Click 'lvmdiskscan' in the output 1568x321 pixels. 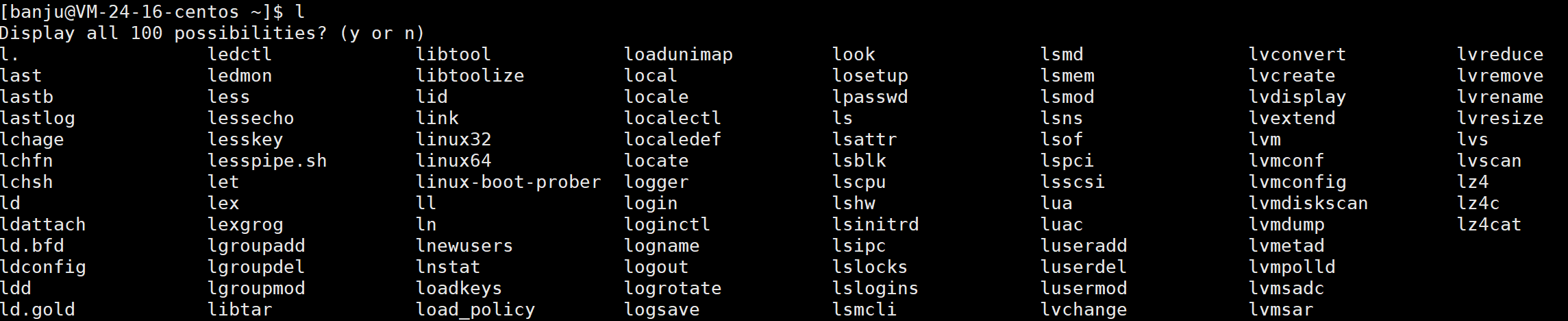[1308, 203]
